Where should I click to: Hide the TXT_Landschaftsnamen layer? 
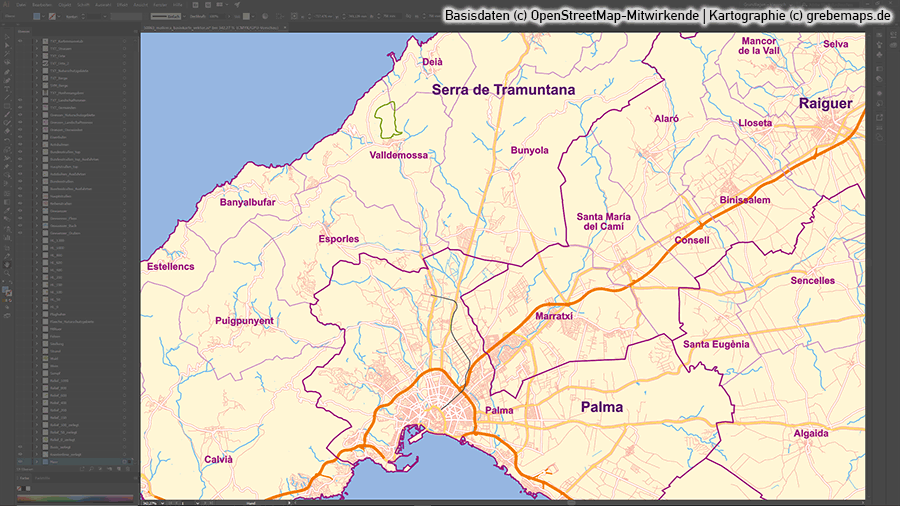pos(20,100)
